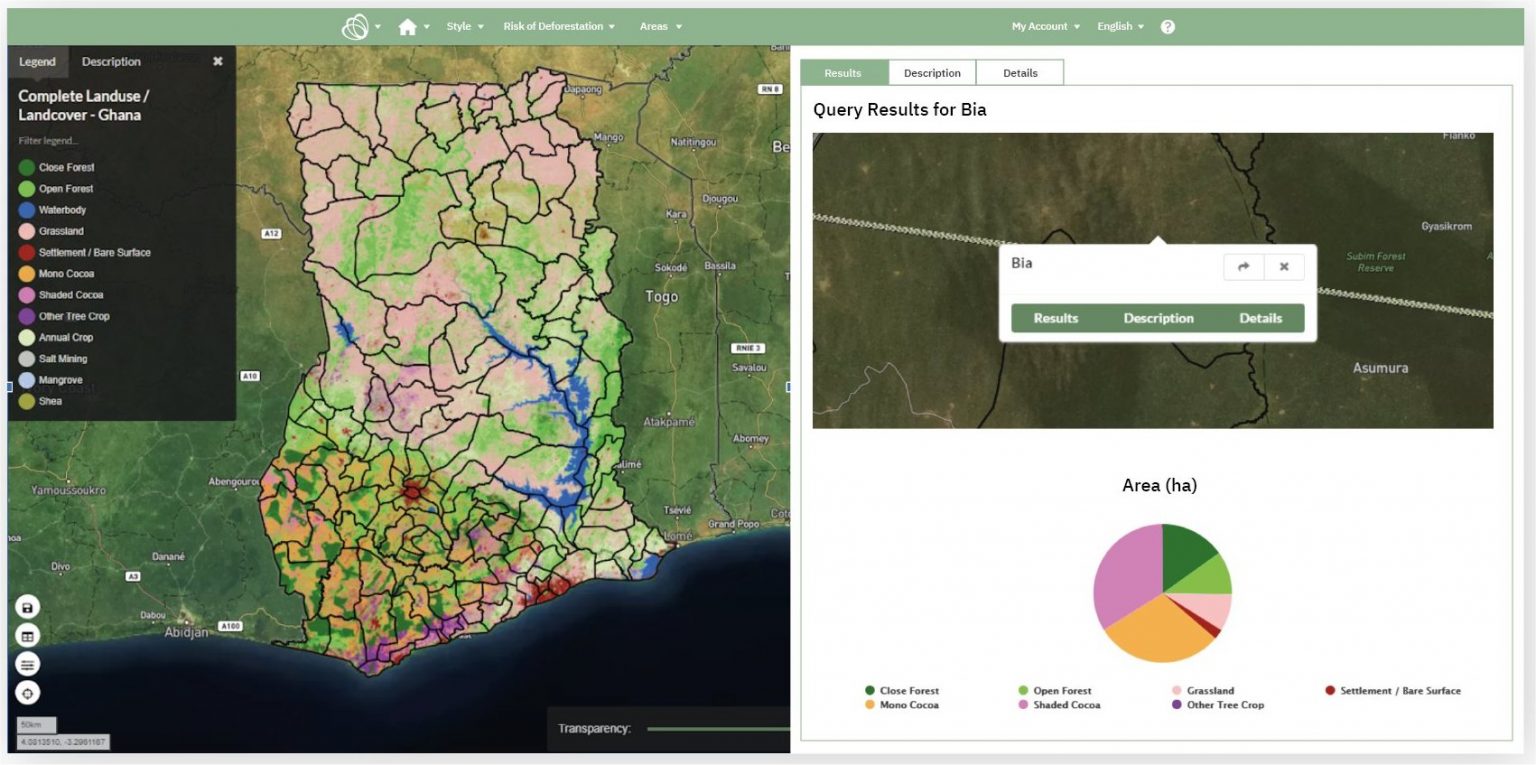1536x765 pixels.
Task: Open the table view icon button
Action: click(28, 635)
